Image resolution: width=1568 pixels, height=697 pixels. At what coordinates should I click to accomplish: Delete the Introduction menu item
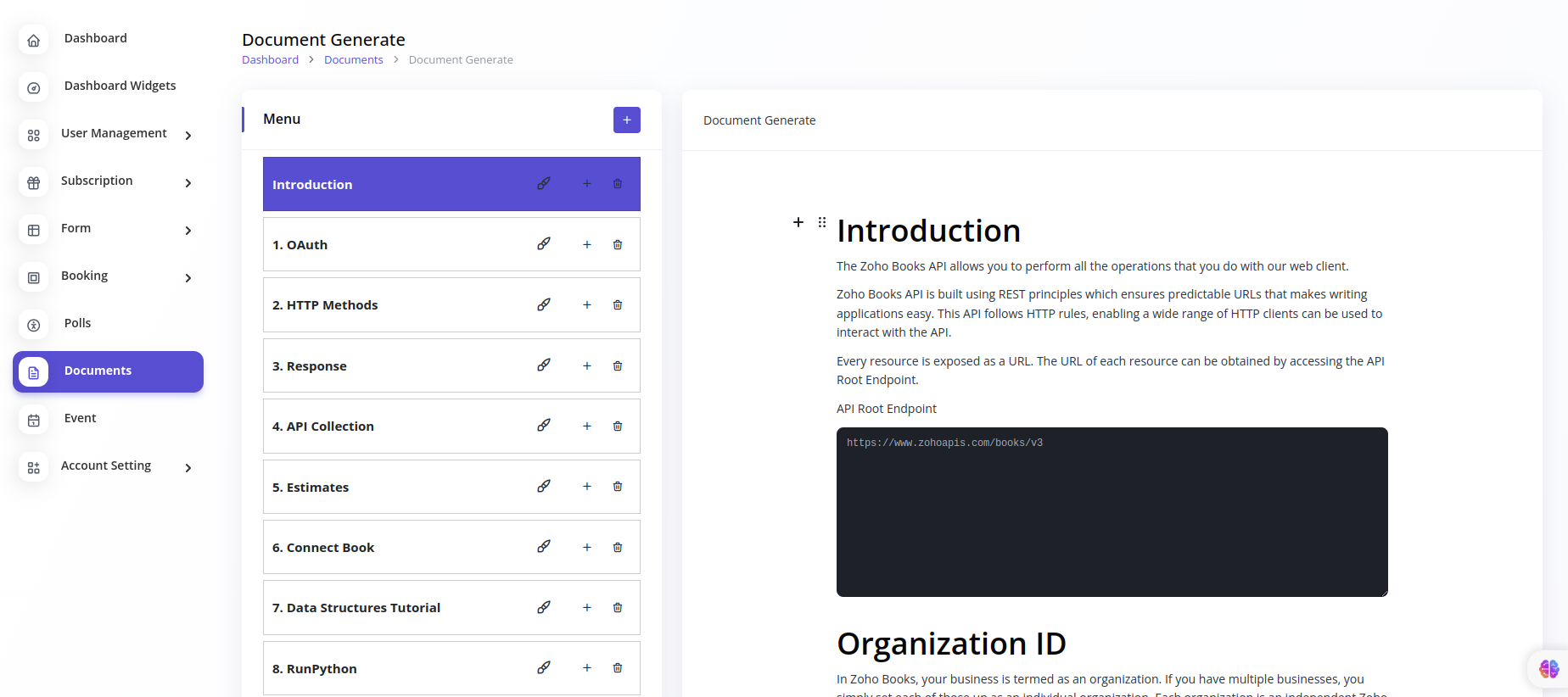[x=618, y=184]
